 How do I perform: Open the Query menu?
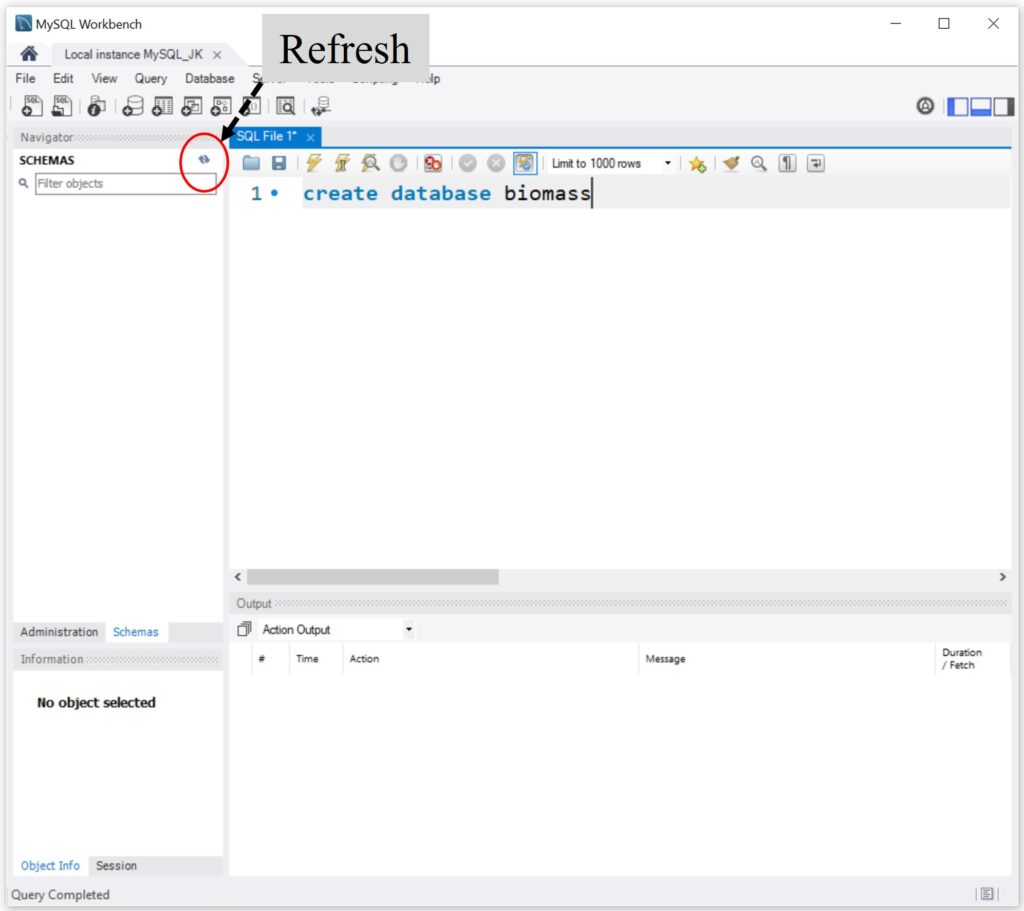pyautogui.click(x=150, y=79)
